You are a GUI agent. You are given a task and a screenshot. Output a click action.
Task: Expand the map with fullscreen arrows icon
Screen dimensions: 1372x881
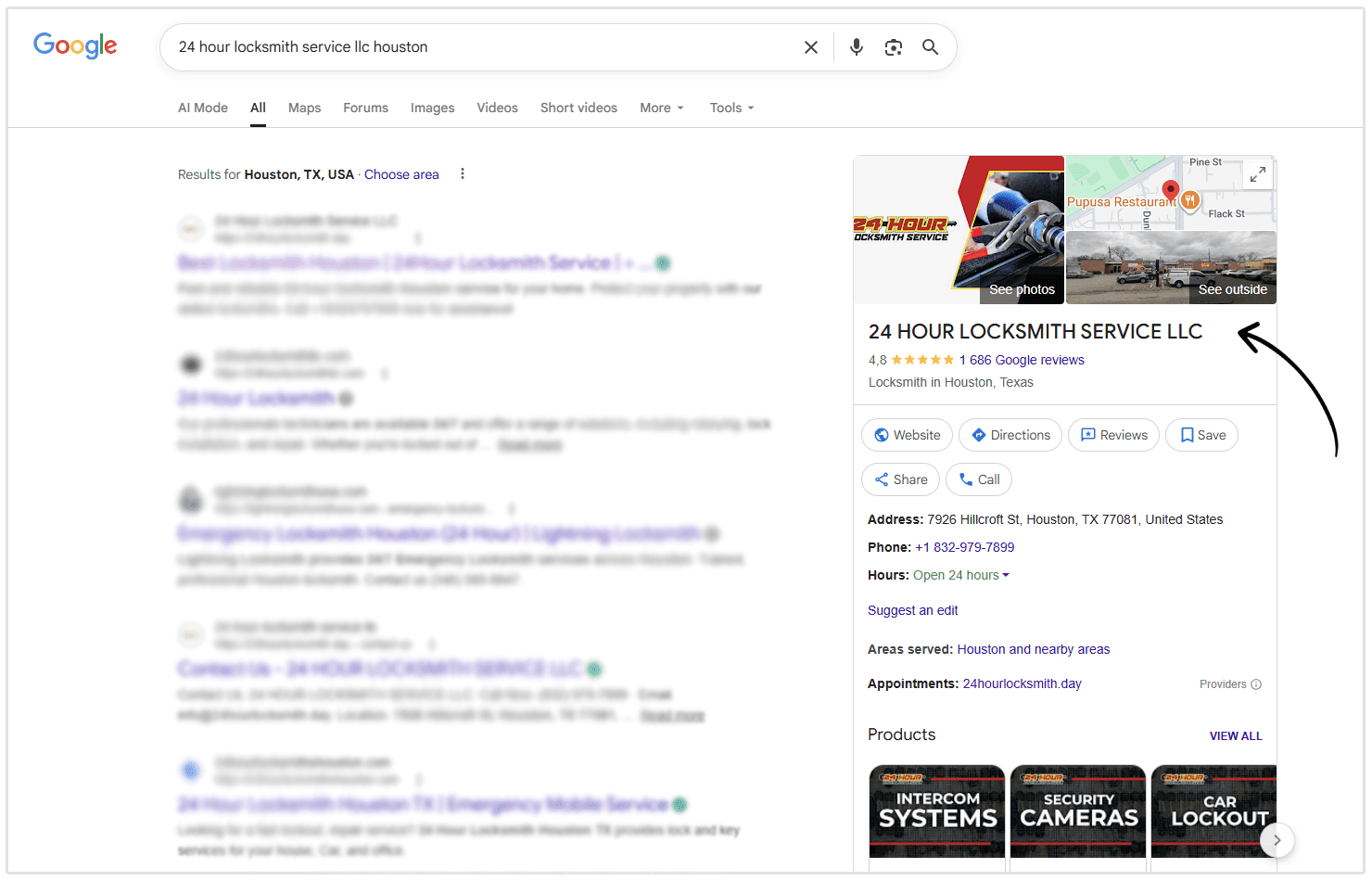pos(1257,174)
